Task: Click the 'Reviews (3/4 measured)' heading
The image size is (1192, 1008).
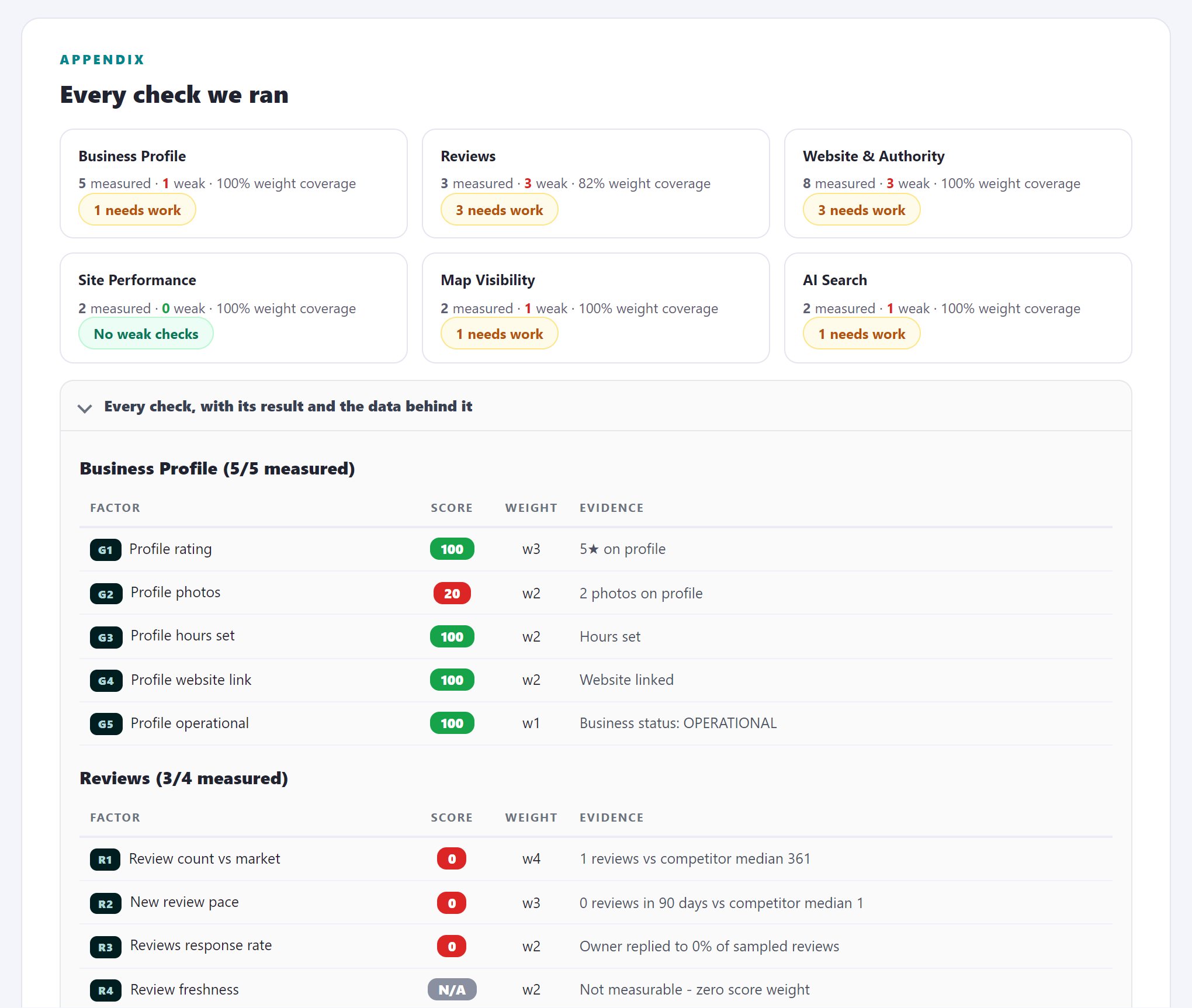Action: click(184, 778)
